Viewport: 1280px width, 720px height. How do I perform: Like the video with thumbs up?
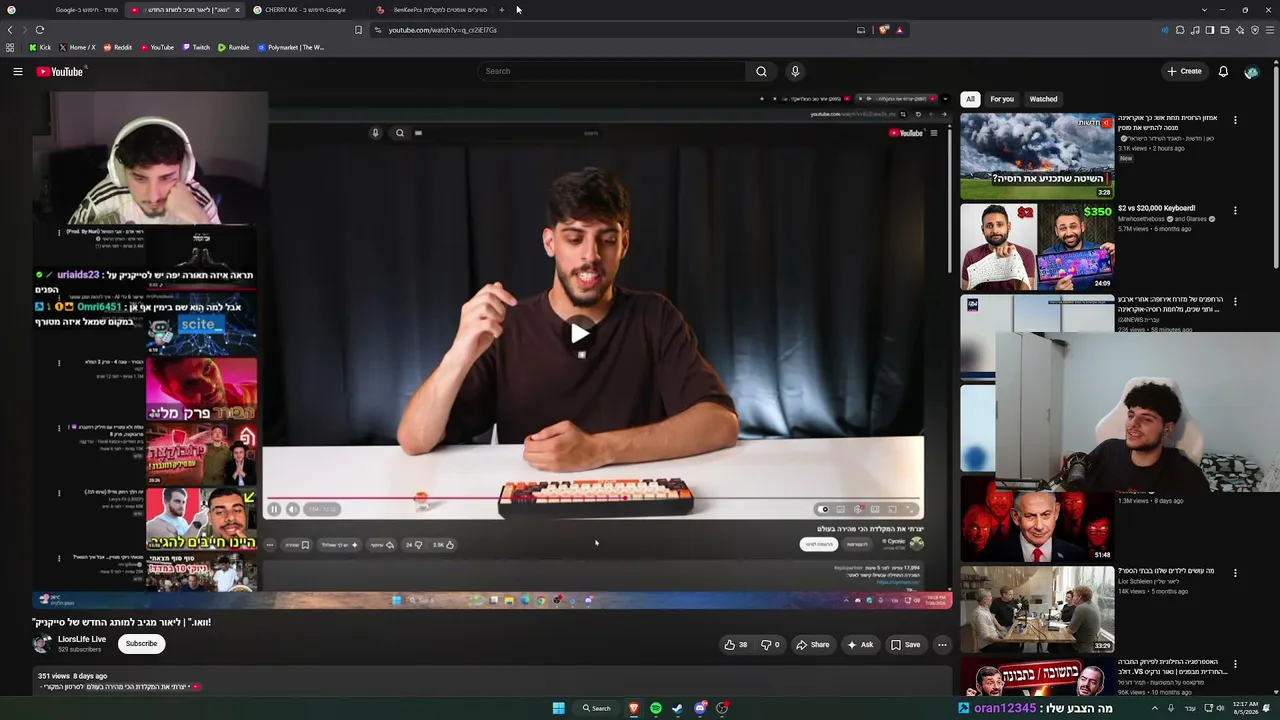point(737,645)
